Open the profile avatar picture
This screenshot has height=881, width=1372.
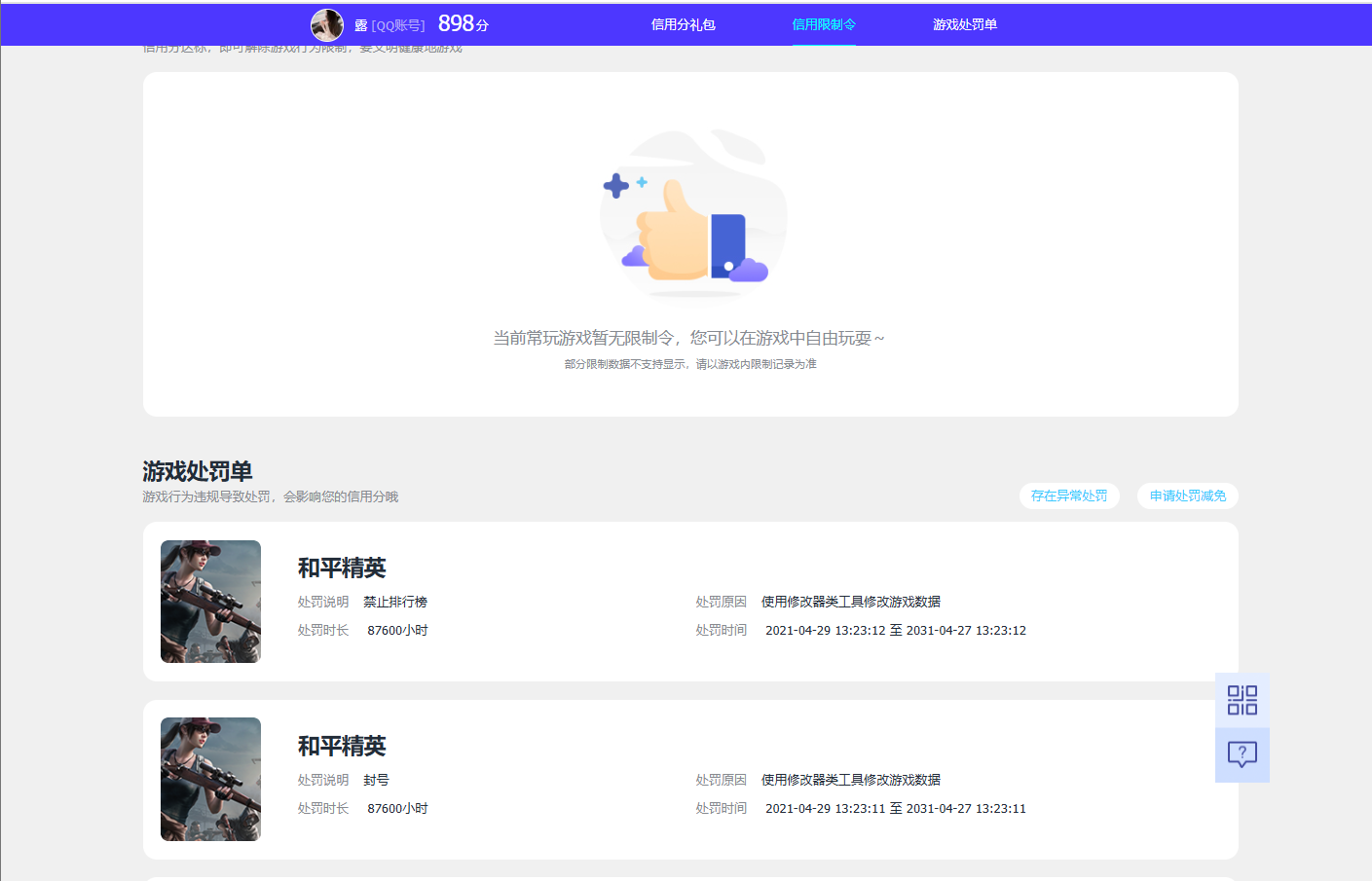[x=327, y=24]
